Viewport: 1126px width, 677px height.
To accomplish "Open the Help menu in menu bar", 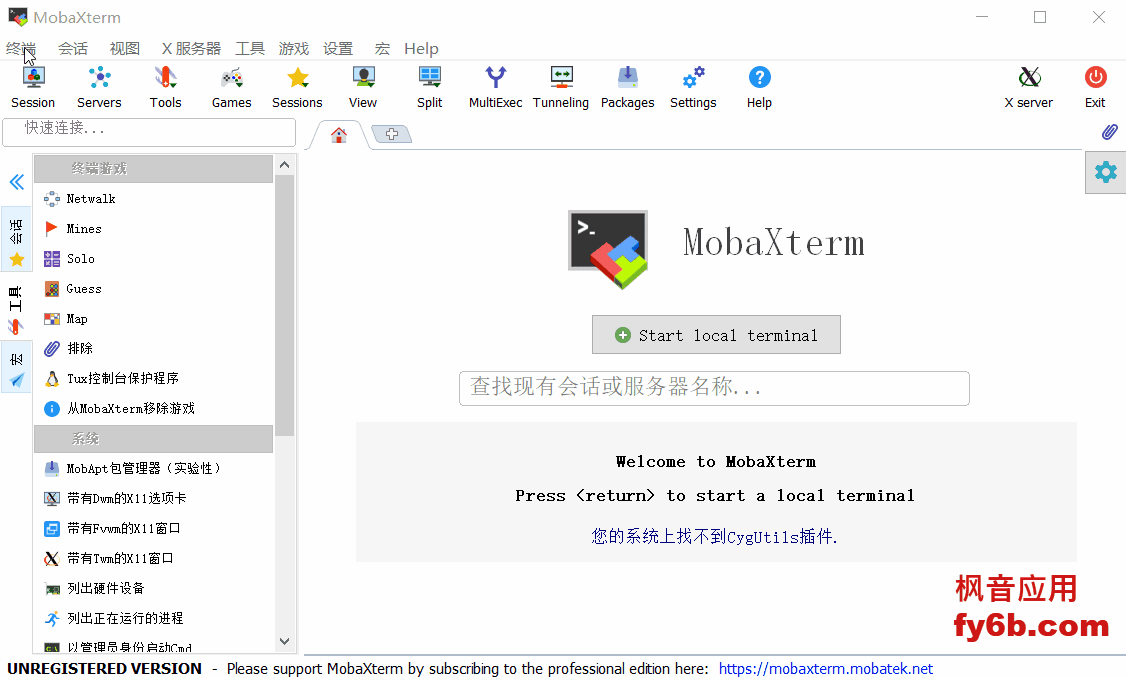I will pos(421,49).
